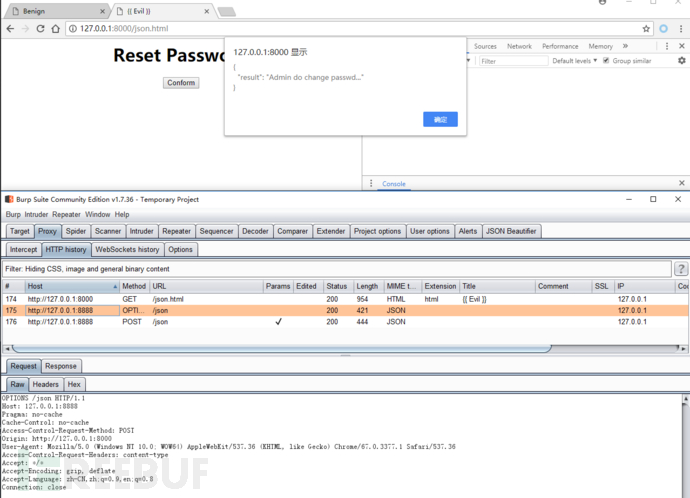Sort history by the Host column
The height and width of the screenshot is (498, 690).
(x=70, y=286)
